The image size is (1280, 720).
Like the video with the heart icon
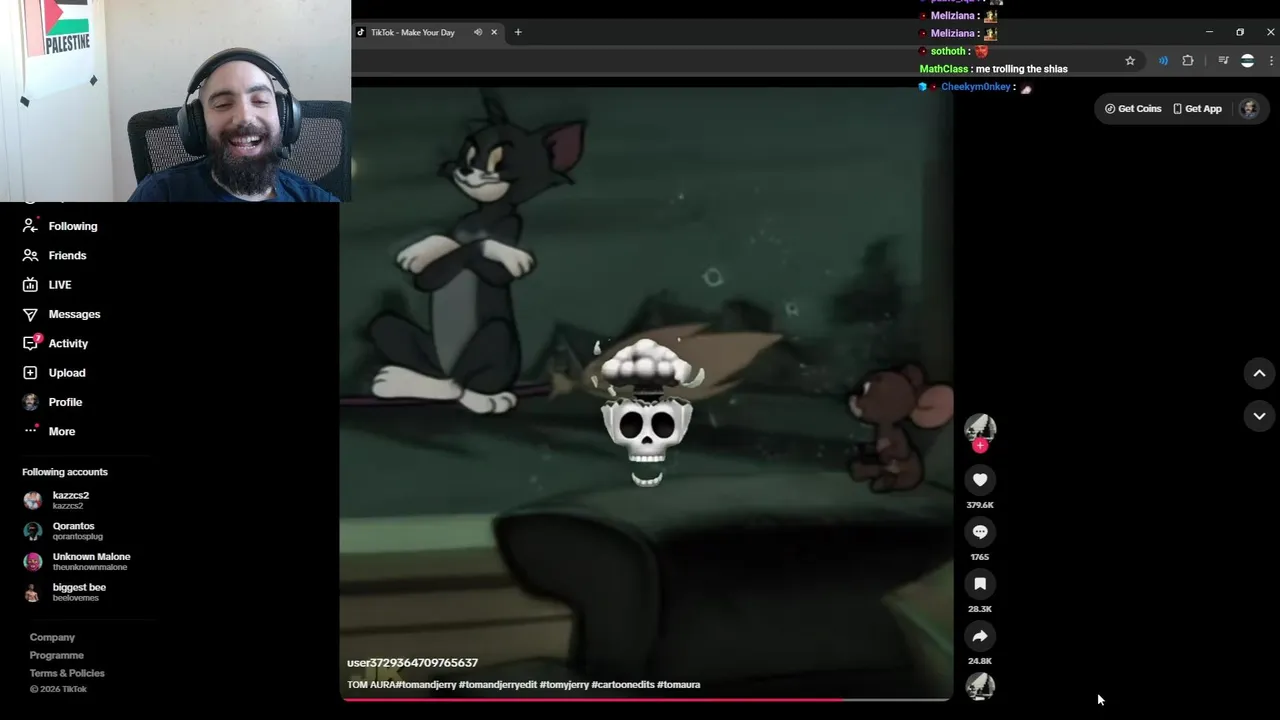(980, 480)
